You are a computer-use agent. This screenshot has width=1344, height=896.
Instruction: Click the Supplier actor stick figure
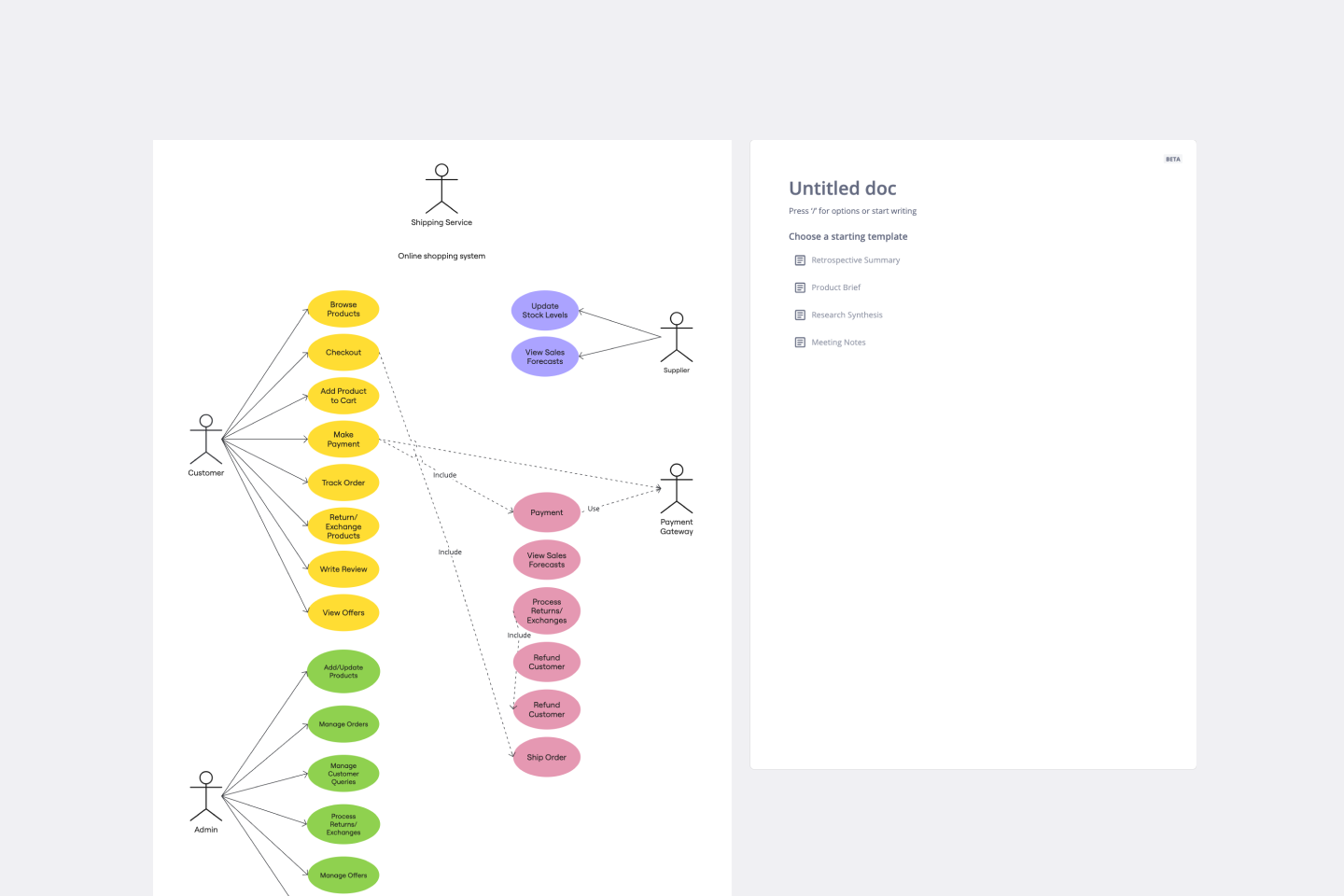[677, 338]
